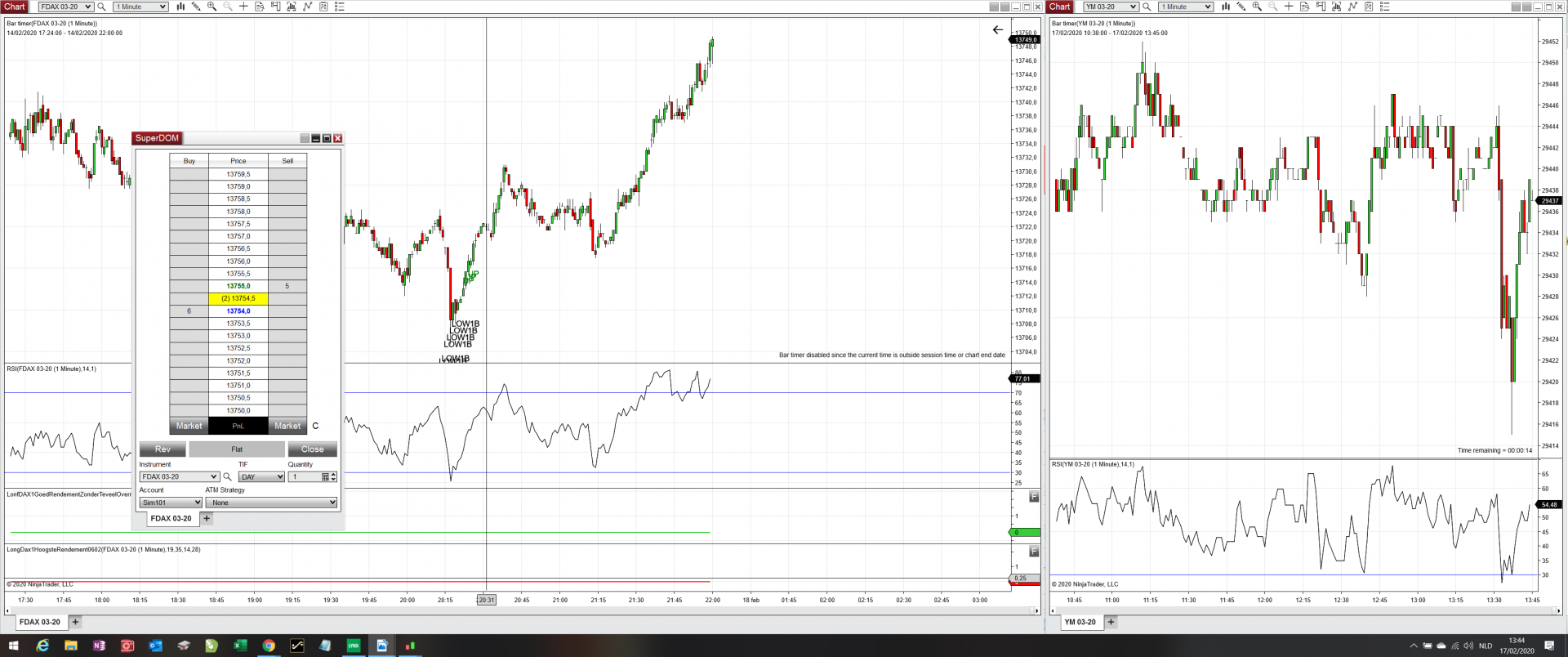
Task: Add a new tab in SuperDOM
Action: pyautogui.click(x=207, y=518)
